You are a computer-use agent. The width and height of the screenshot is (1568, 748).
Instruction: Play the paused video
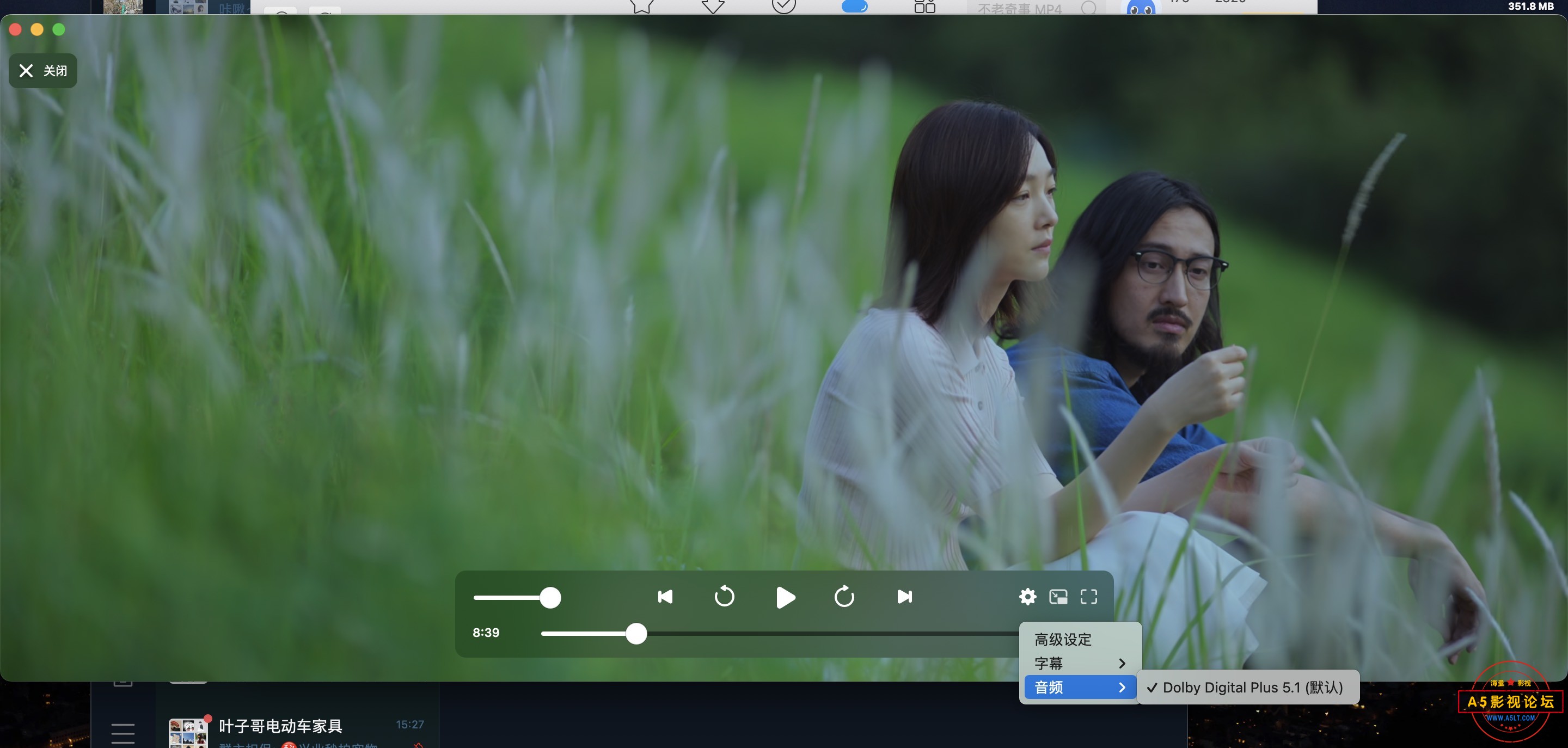786,597
